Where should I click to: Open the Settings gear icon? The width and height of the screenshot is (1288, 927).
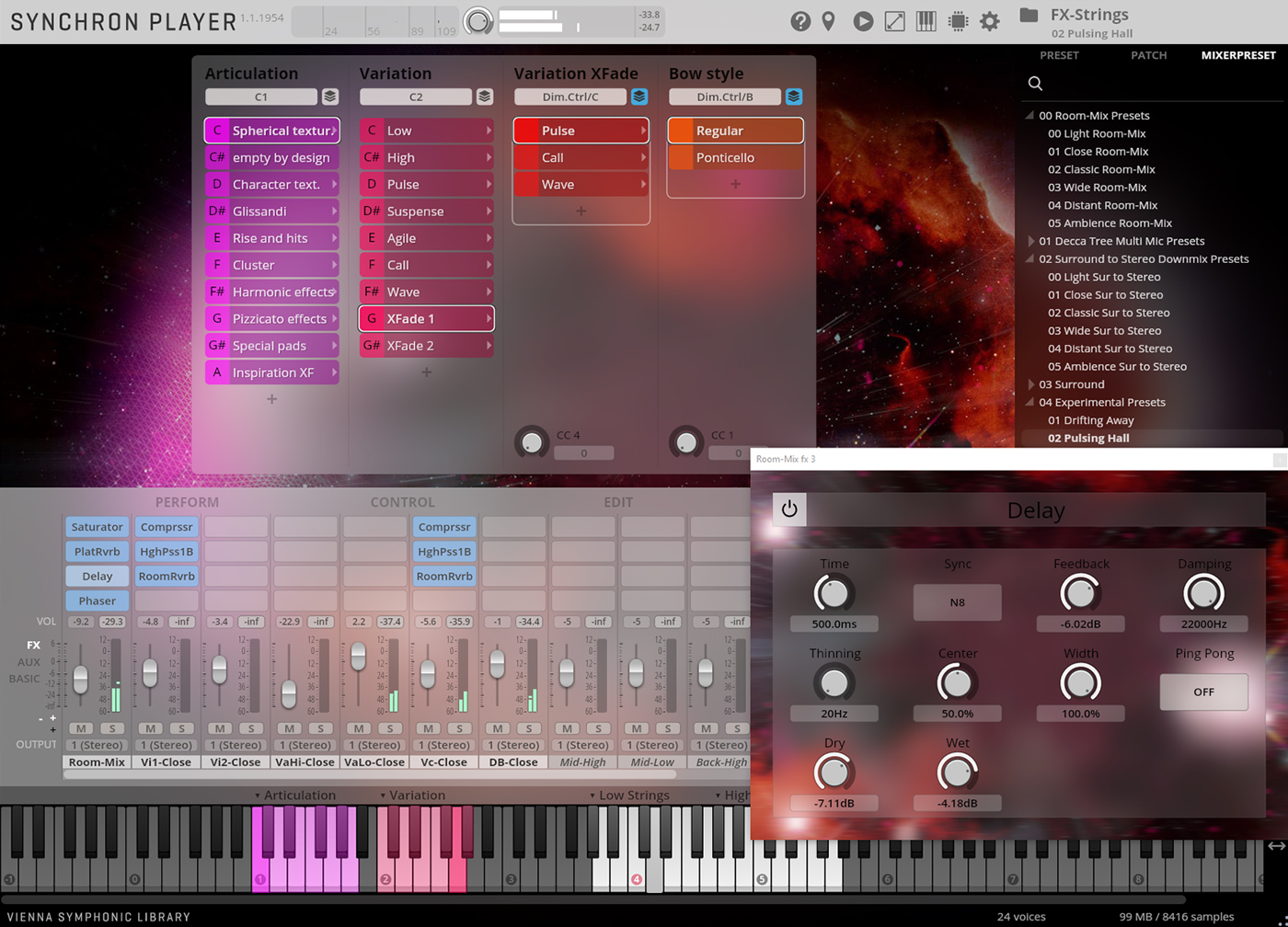coord(990,21)
